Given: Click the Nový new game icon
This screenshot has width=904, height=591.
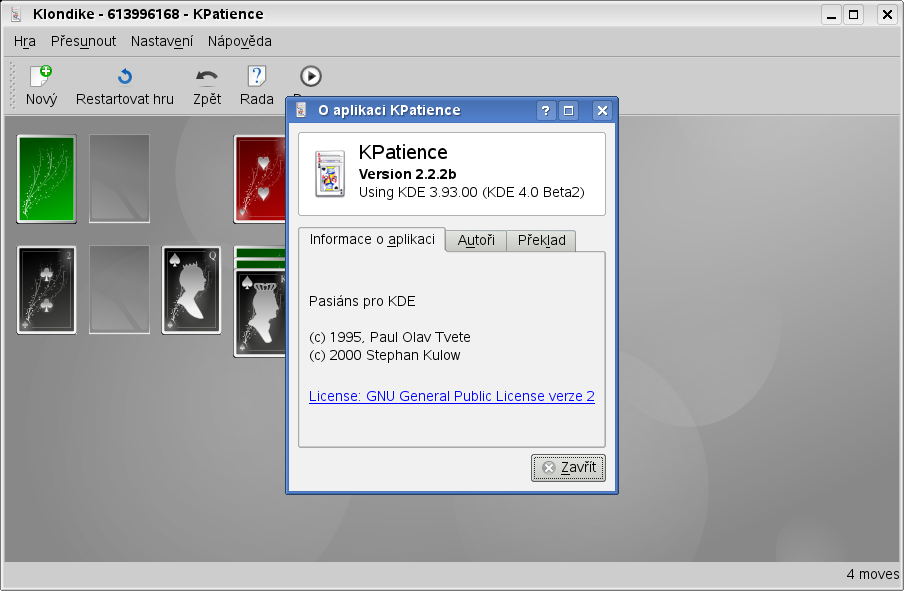Looking at the screenshot, I should click(x=42, y=76).
